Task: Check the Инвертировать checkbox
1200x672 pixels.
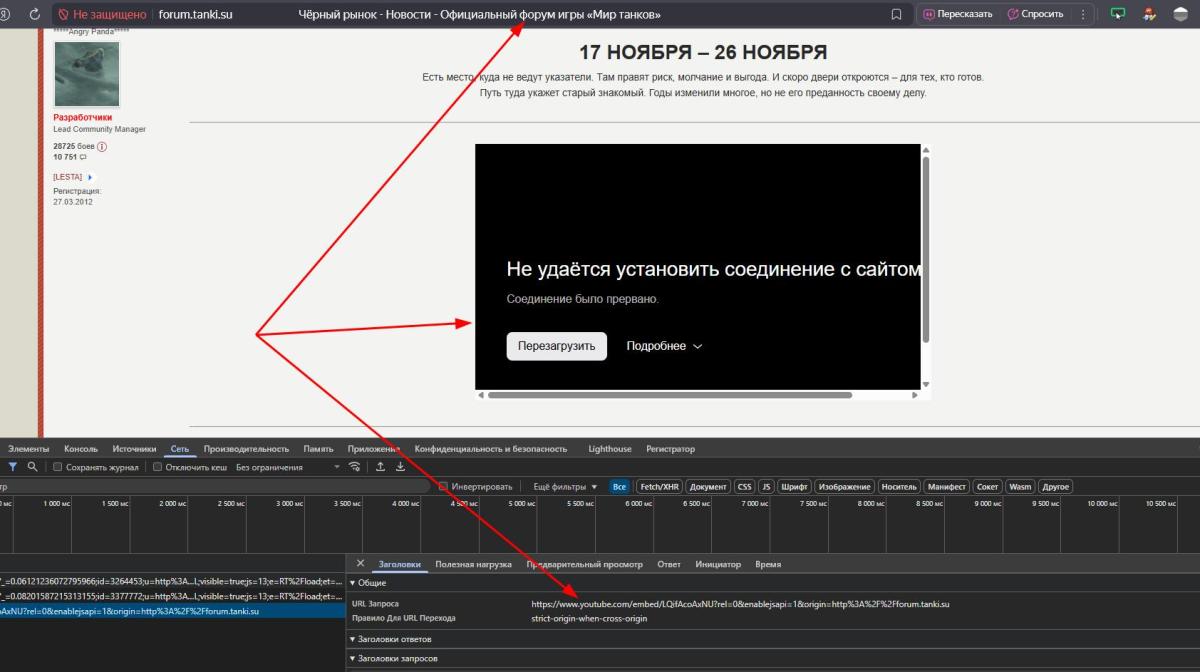Action: click(x=444, y=487)
